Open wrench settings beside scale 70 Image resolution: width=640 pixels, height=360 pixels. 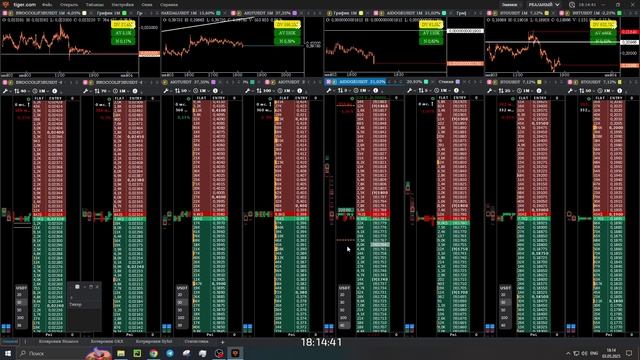tap(86, 91)
